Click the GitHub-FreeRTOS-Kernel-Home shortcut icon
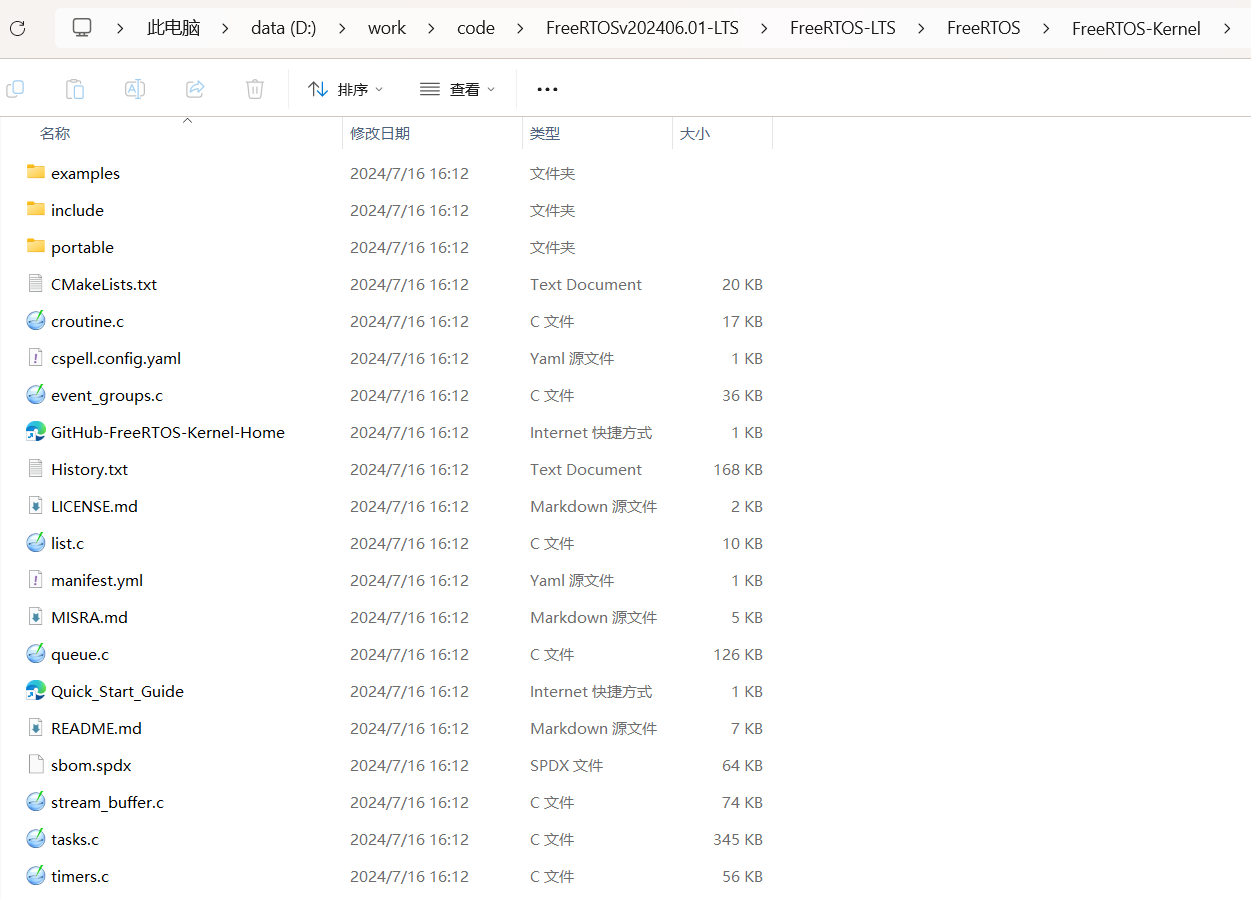This screenshot has width=1251, height=899. 36,431
